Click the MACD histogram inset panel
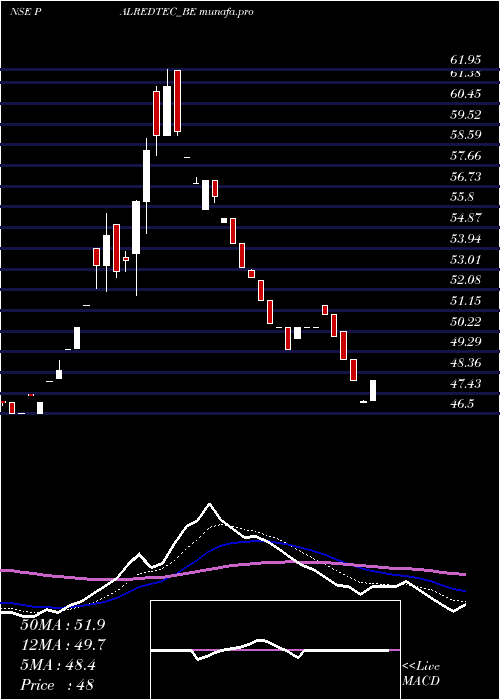Image resolution: width=500 pixels, height=700 pixels. [275, 650]
